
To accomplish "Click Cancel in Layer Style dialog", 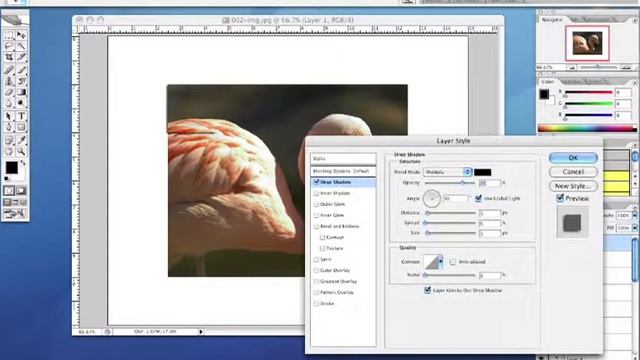I will 573,172.
